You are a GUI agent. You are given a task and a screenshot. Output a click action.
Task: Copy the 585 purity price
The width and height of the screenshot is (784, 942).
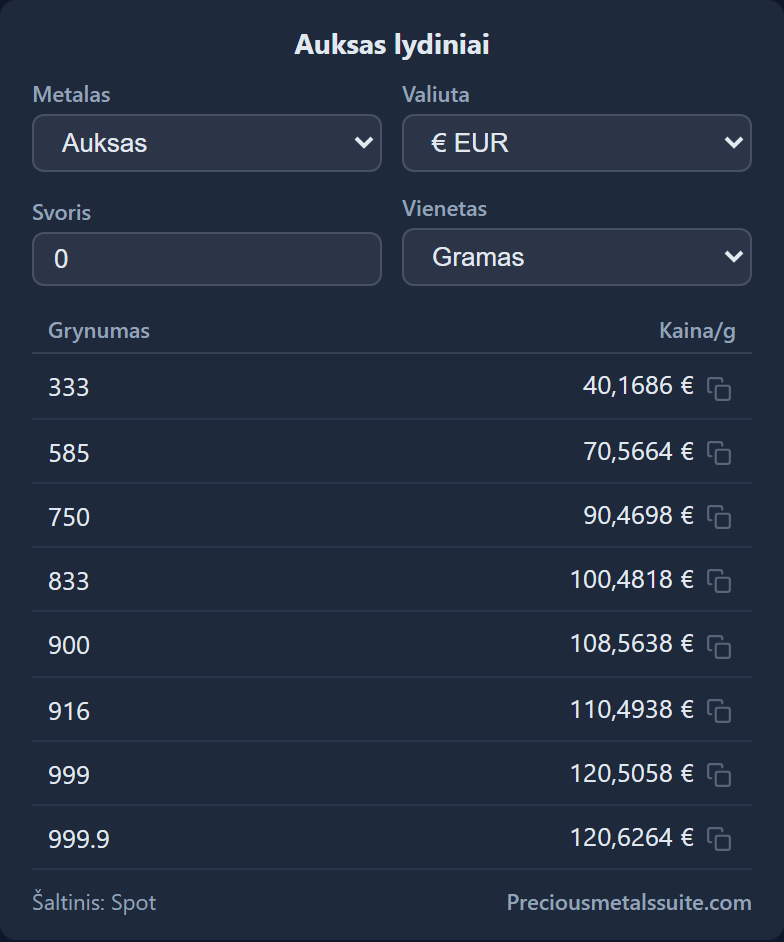click(719, 453)
